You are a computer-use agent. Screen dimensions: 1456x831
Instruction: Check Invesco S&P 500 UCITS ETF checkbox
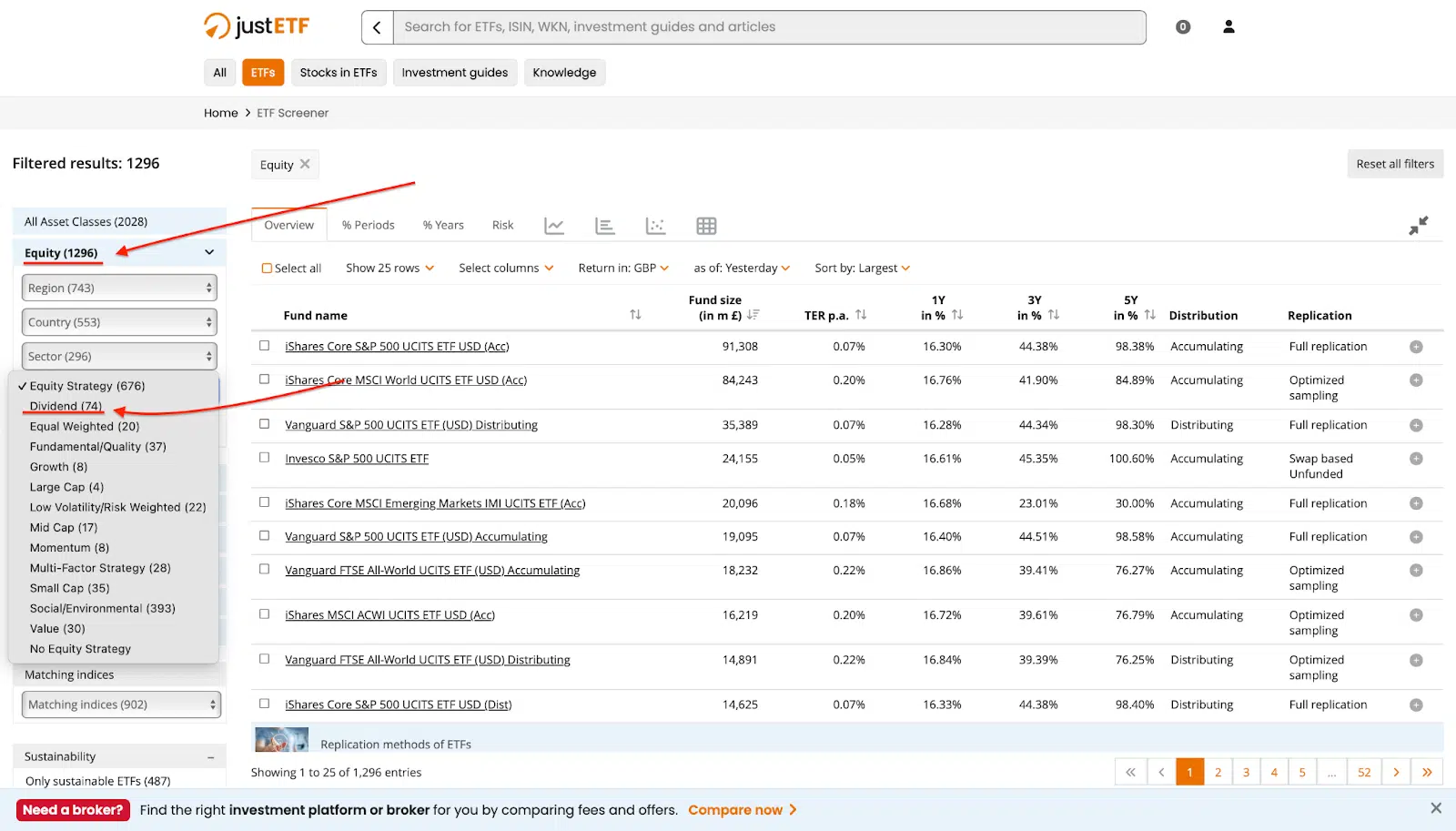click(x=264, y=458)
